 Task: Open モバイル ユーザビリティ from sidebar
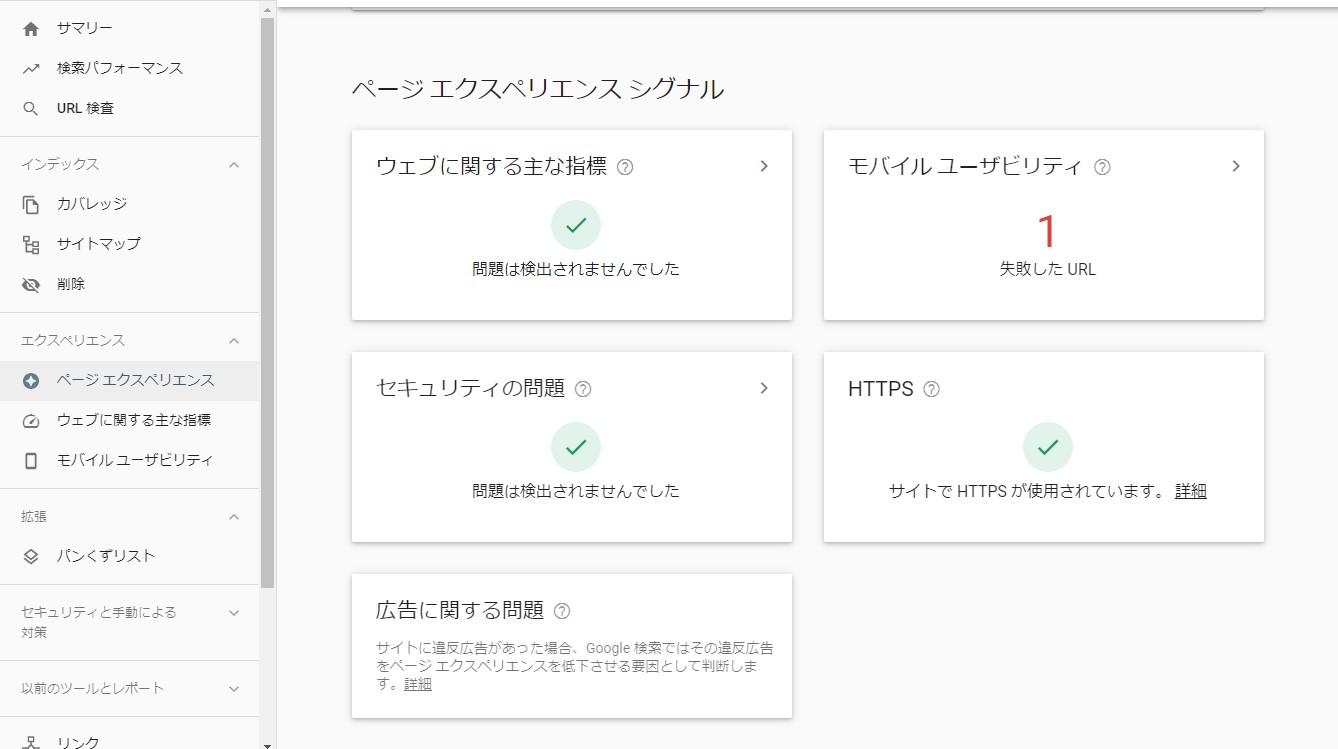[129, 460]
